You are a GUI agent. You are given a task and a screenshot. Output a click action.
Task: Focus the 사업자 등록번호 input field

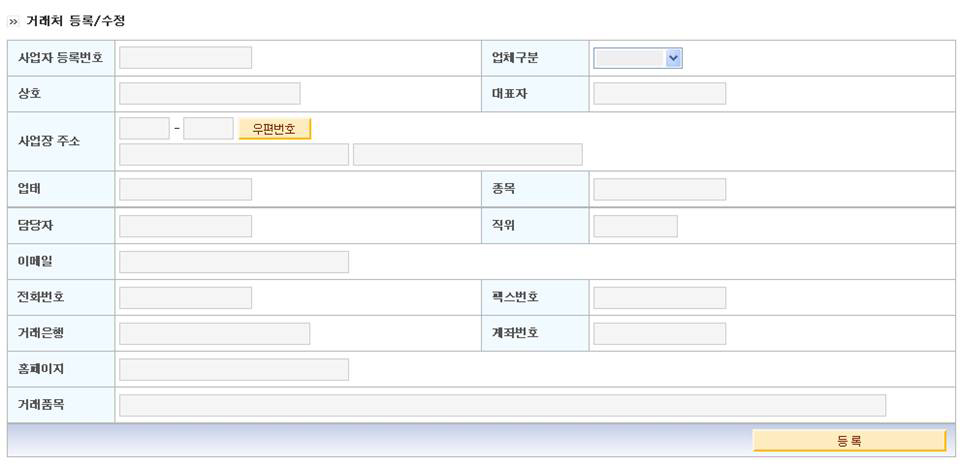click(186, 58)
